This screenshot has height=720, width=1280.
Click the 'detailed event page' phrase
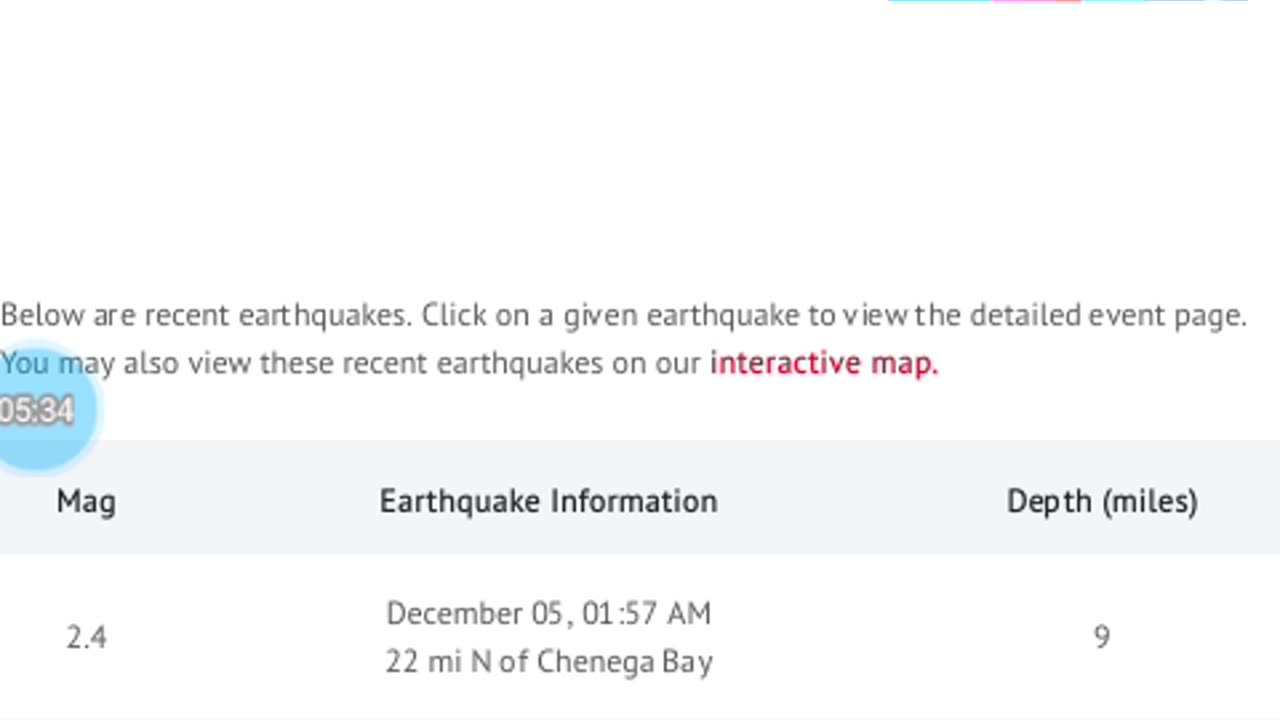point(1108,316)
